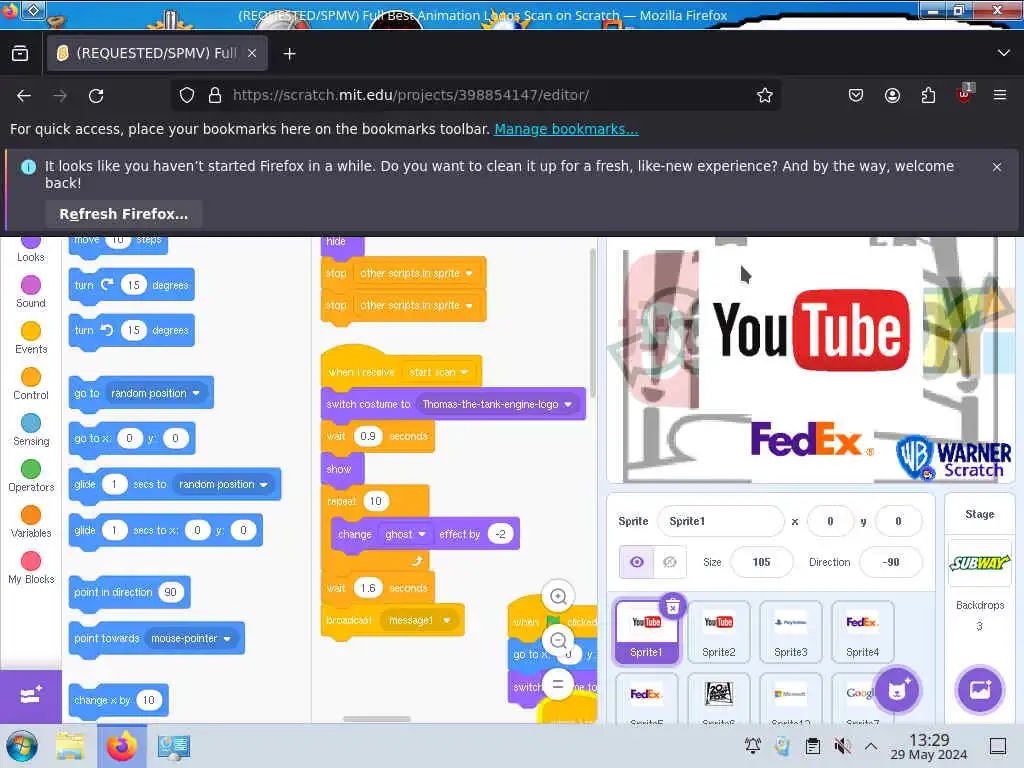Open the Control block category

point(31,384)
